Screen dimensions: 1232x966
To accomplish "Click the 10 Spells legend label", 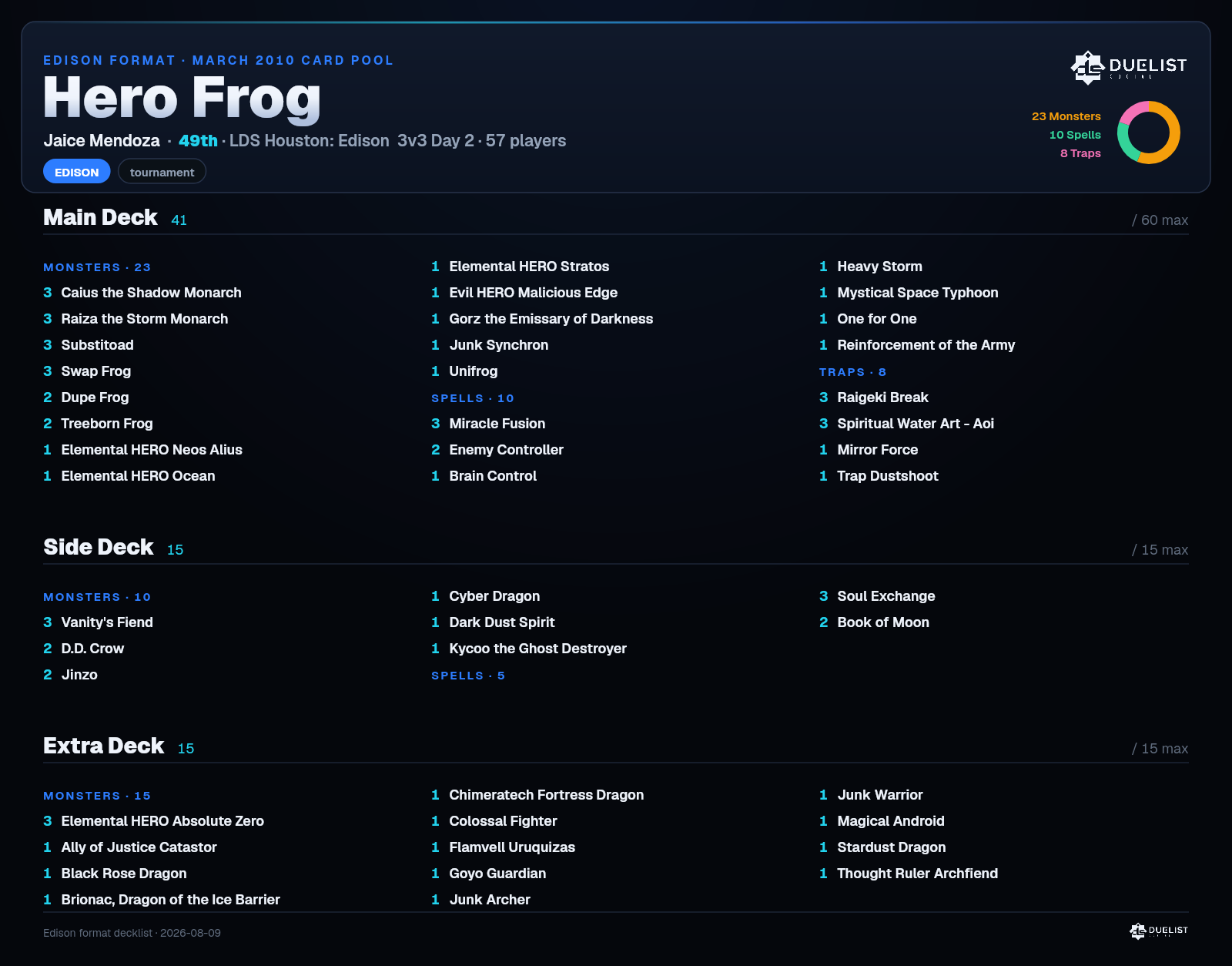I will pyautogui.click(x=1075, y=135).
